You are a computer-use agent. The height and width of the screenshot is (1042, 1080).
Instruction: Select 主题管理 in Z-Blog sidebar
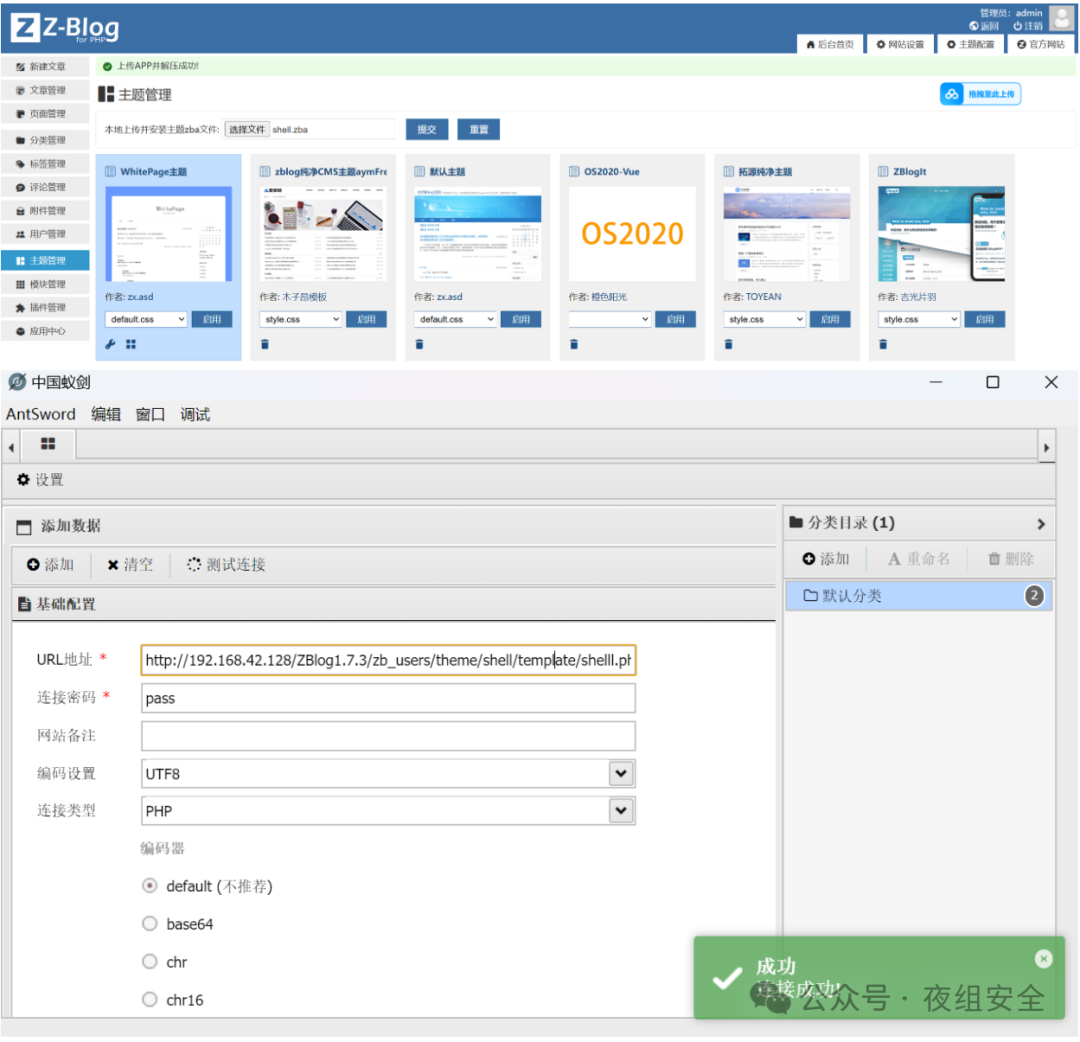point(45,260)
